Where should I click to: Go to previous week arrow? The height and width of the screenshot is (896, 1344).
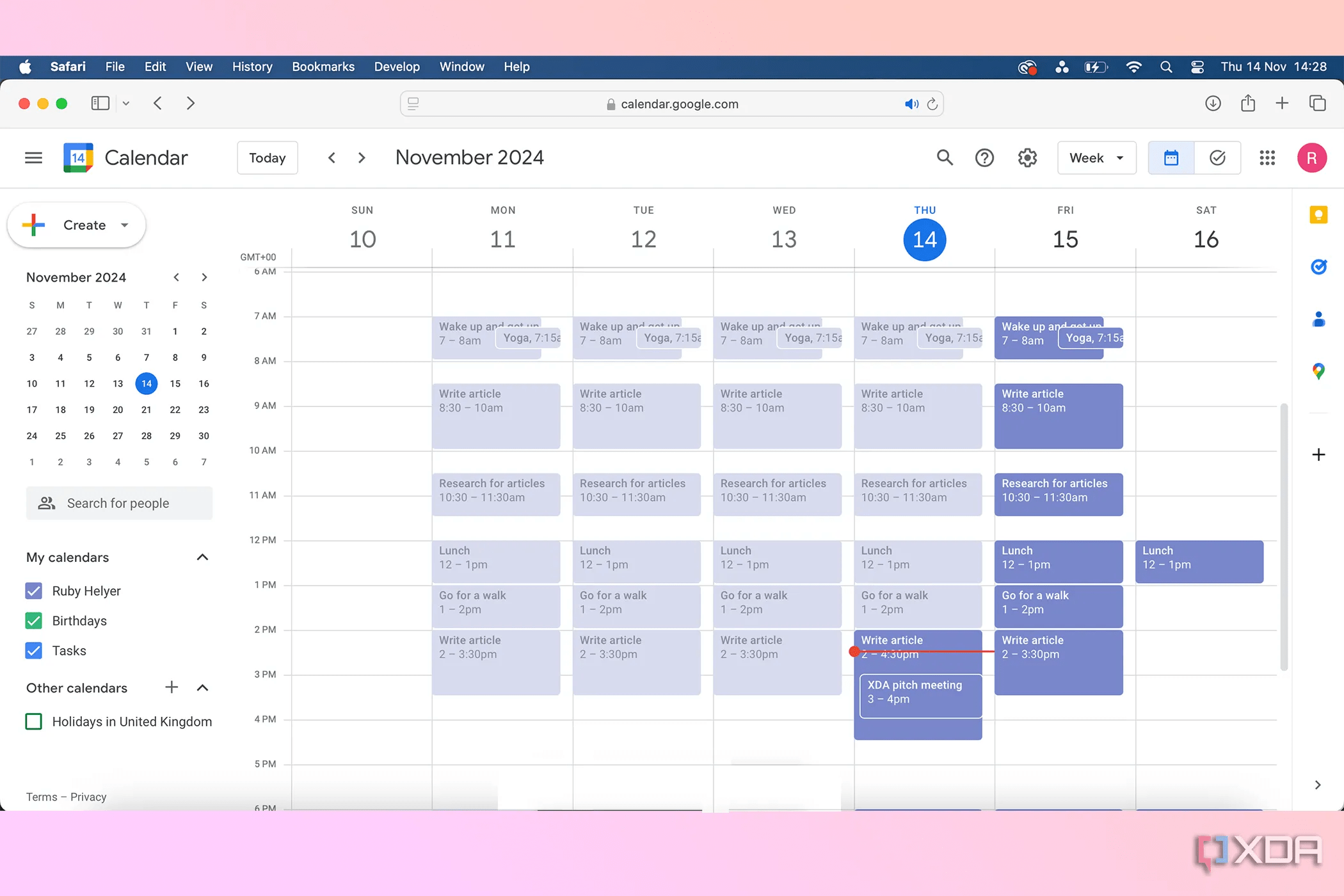click(x=332, y=157)
